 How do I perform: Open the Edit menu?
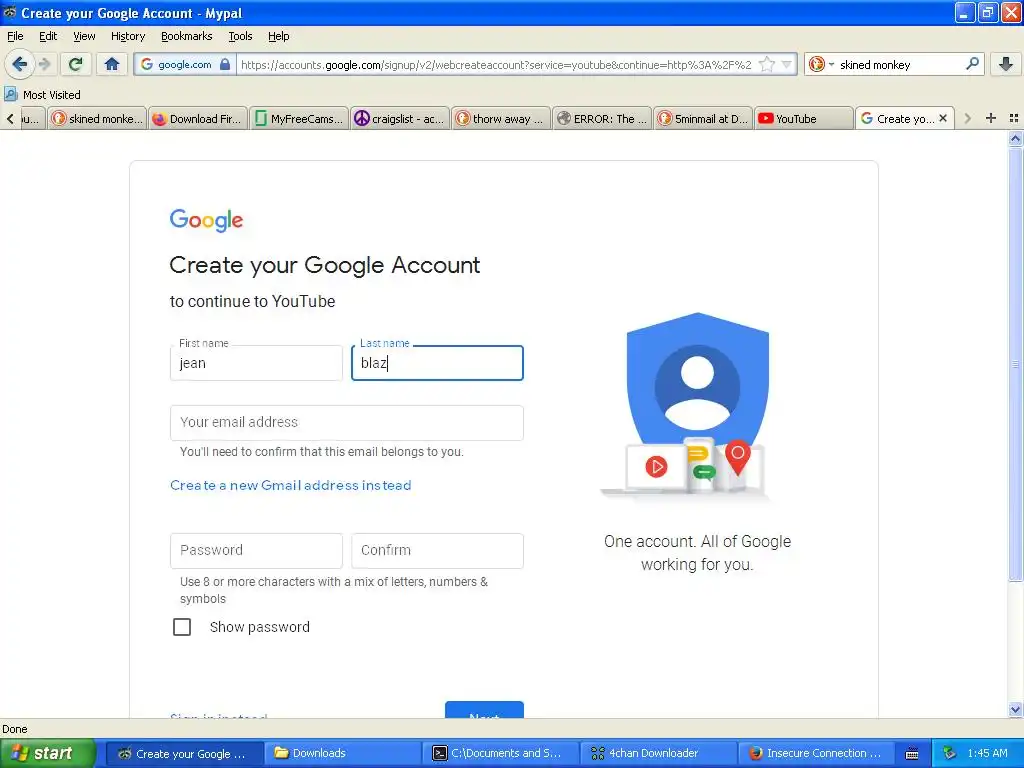(x=48, y=36)
